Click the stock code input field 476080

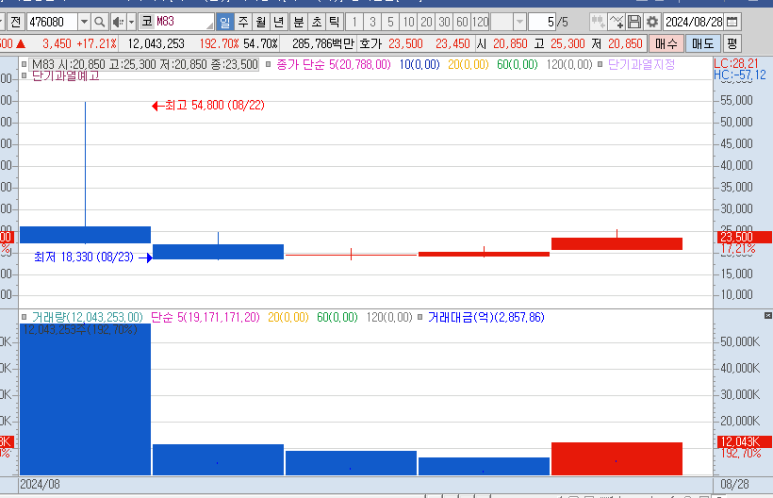click(x=50, y=21)
